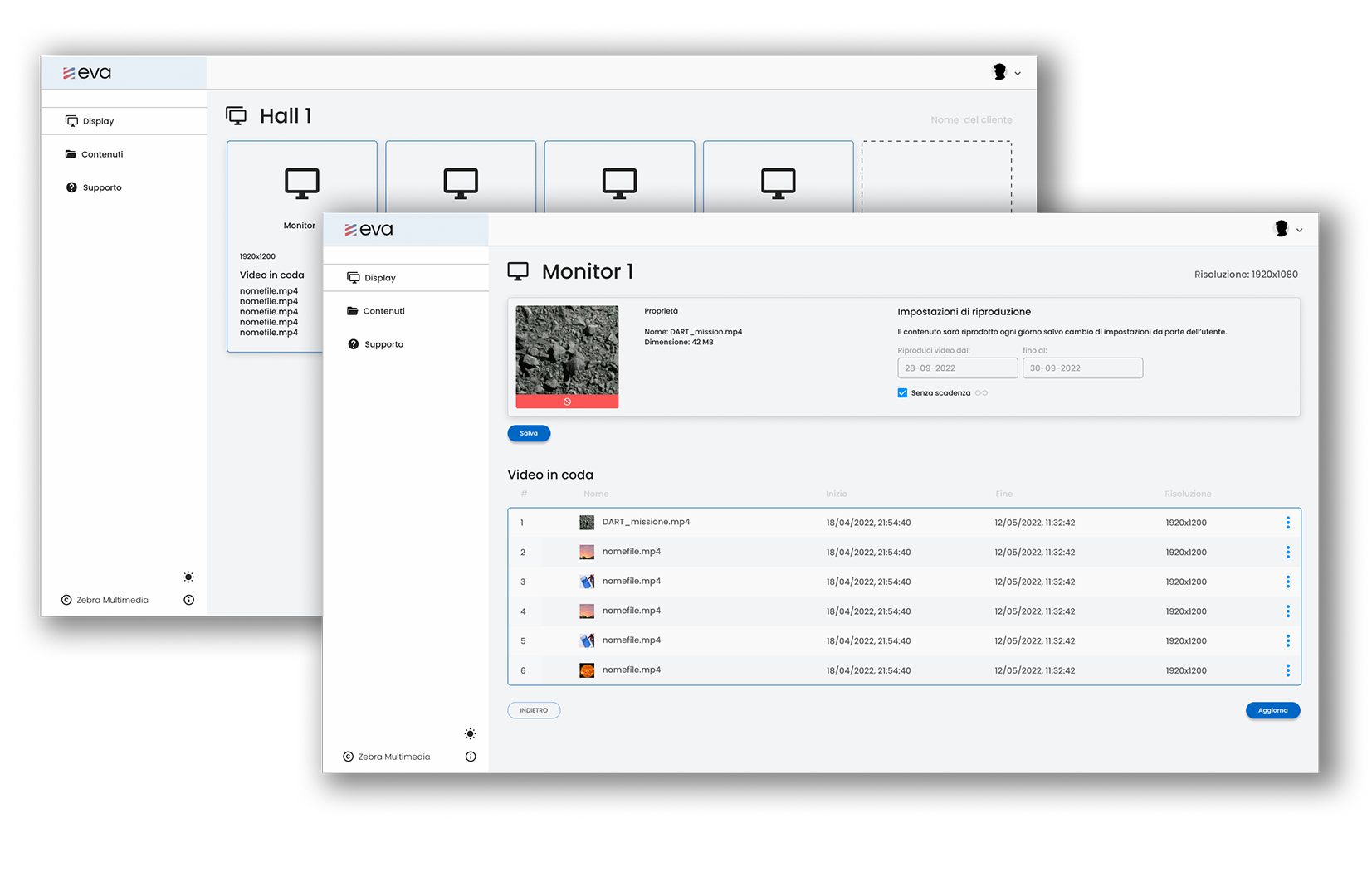This screenshot has height=896, width=1372.
Task: Open three-dot menu for queue row 6
Action: pyautogui.click(x=1287, y=670)
